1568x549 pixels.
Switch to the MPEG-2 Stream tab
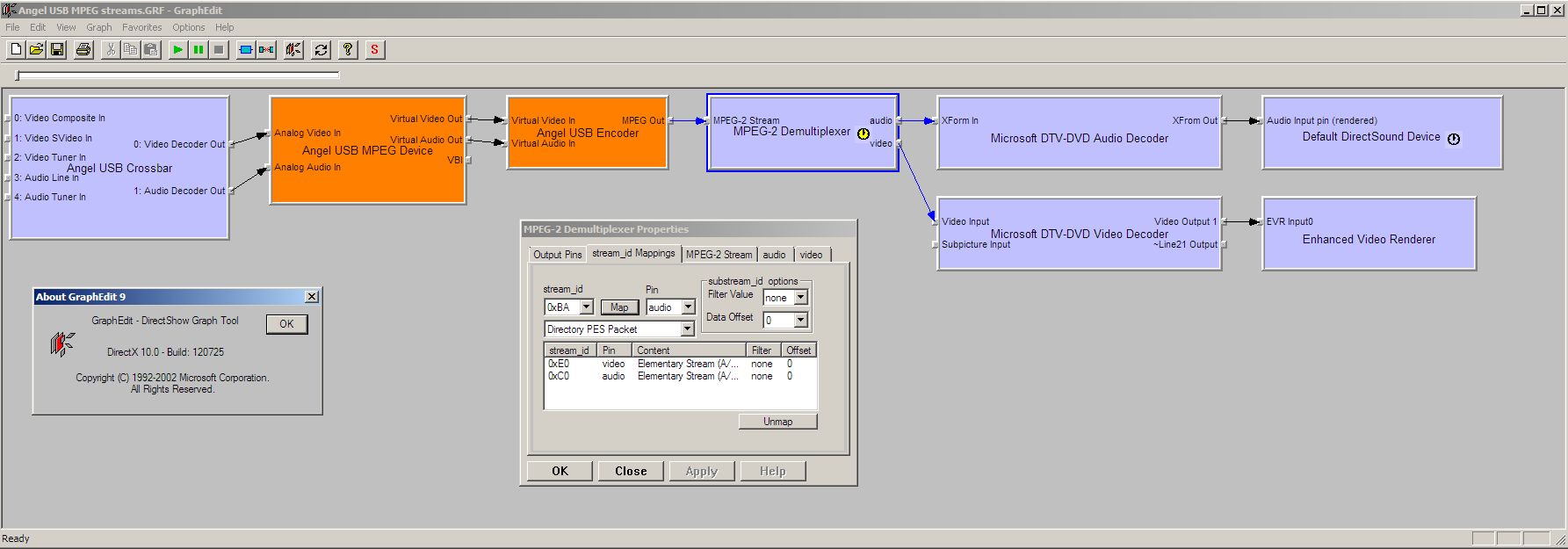(719, 255)
